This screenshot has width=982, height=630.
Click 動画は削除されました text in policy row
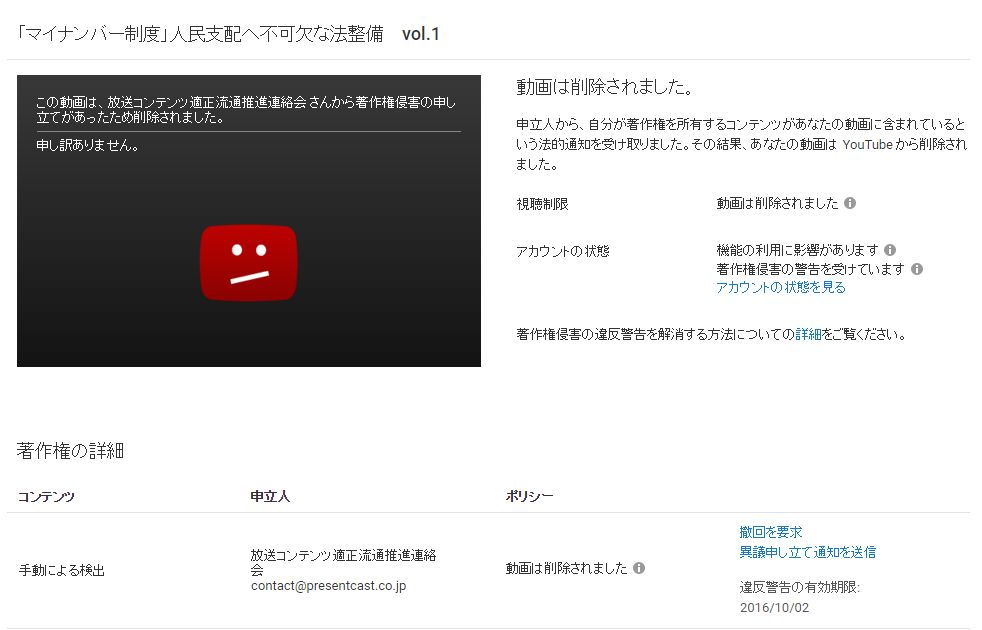pyautogui.click(x=566, y=568)
